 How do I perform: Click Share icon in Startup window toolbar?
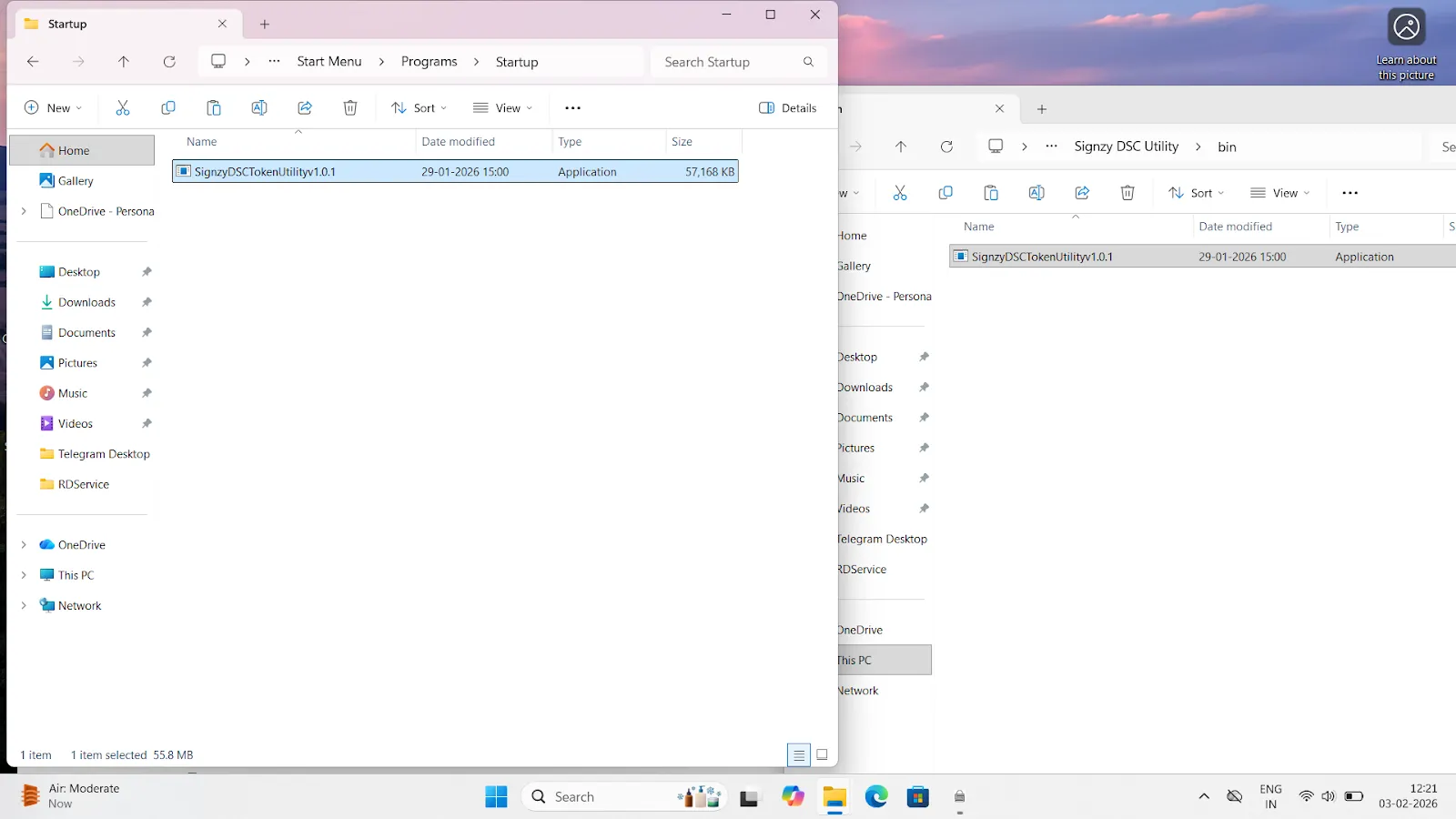[305, 108]
